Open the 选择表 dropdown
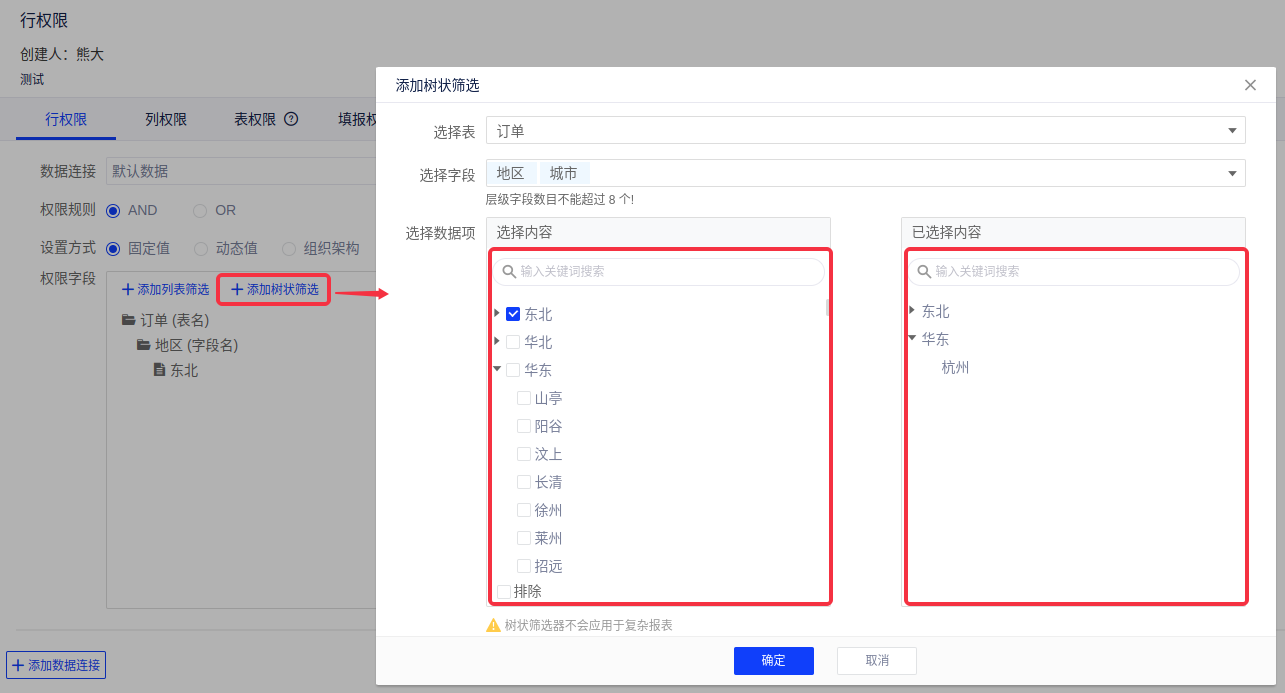The image size is (1285, 693). 1232,131
